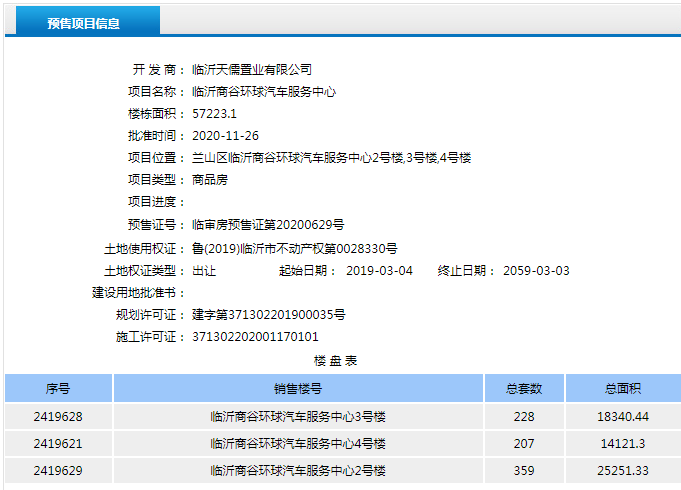This screenshot has height=490, width=681.
Task: Select serial number 2419628
Action: click(58, 417)
